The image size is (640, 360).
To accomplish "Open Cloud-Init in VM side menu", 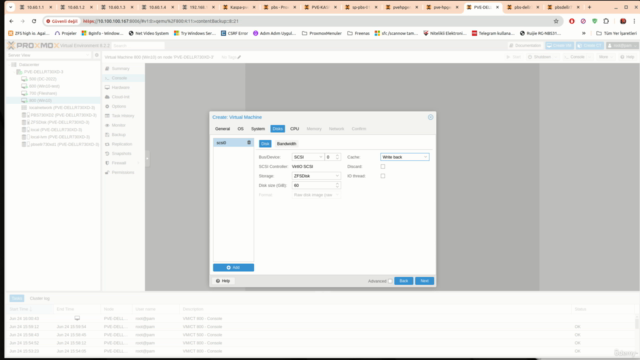I will click(120, 97).
